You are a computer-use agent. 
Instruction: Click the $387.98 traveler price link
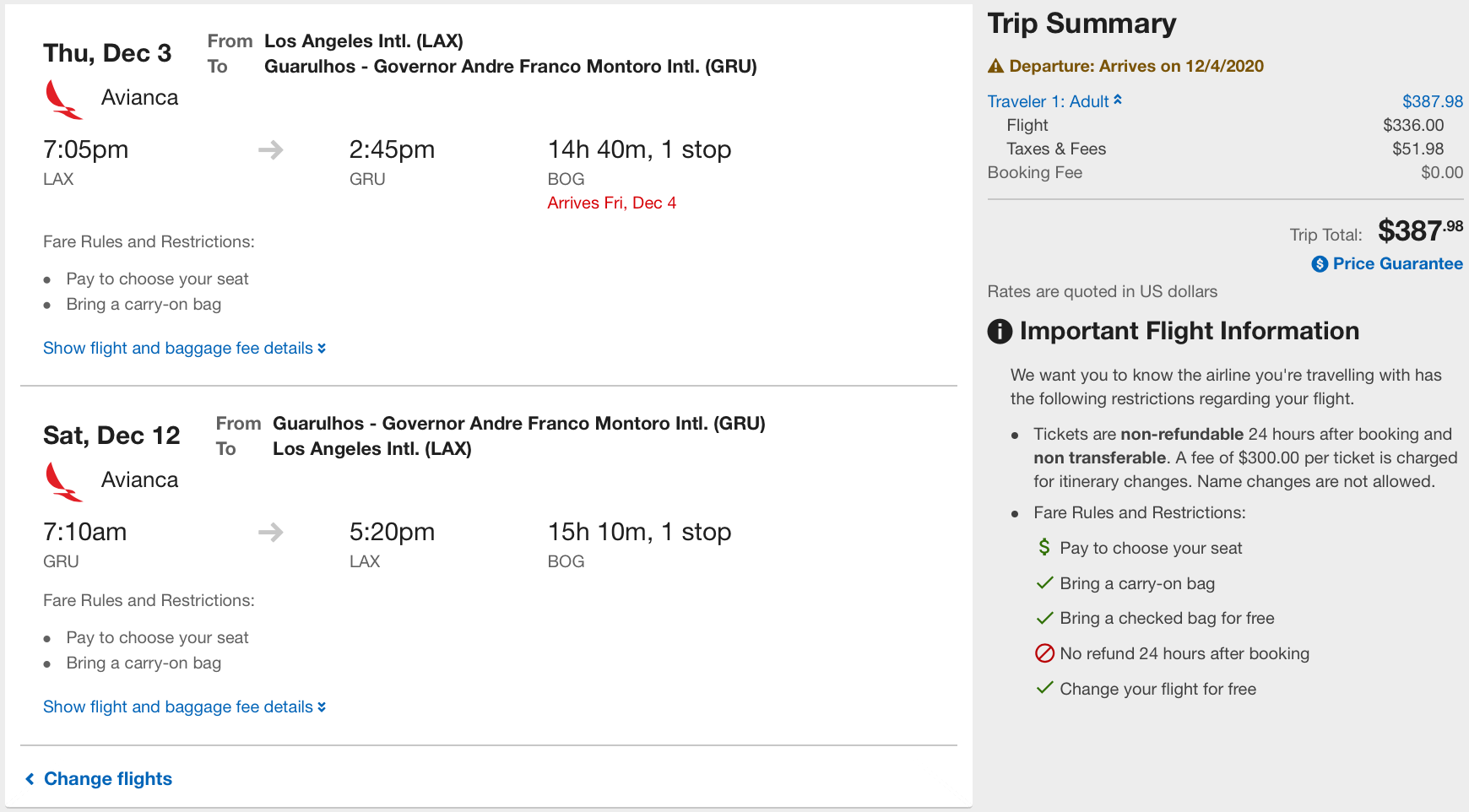click(x=1432, y=101)
